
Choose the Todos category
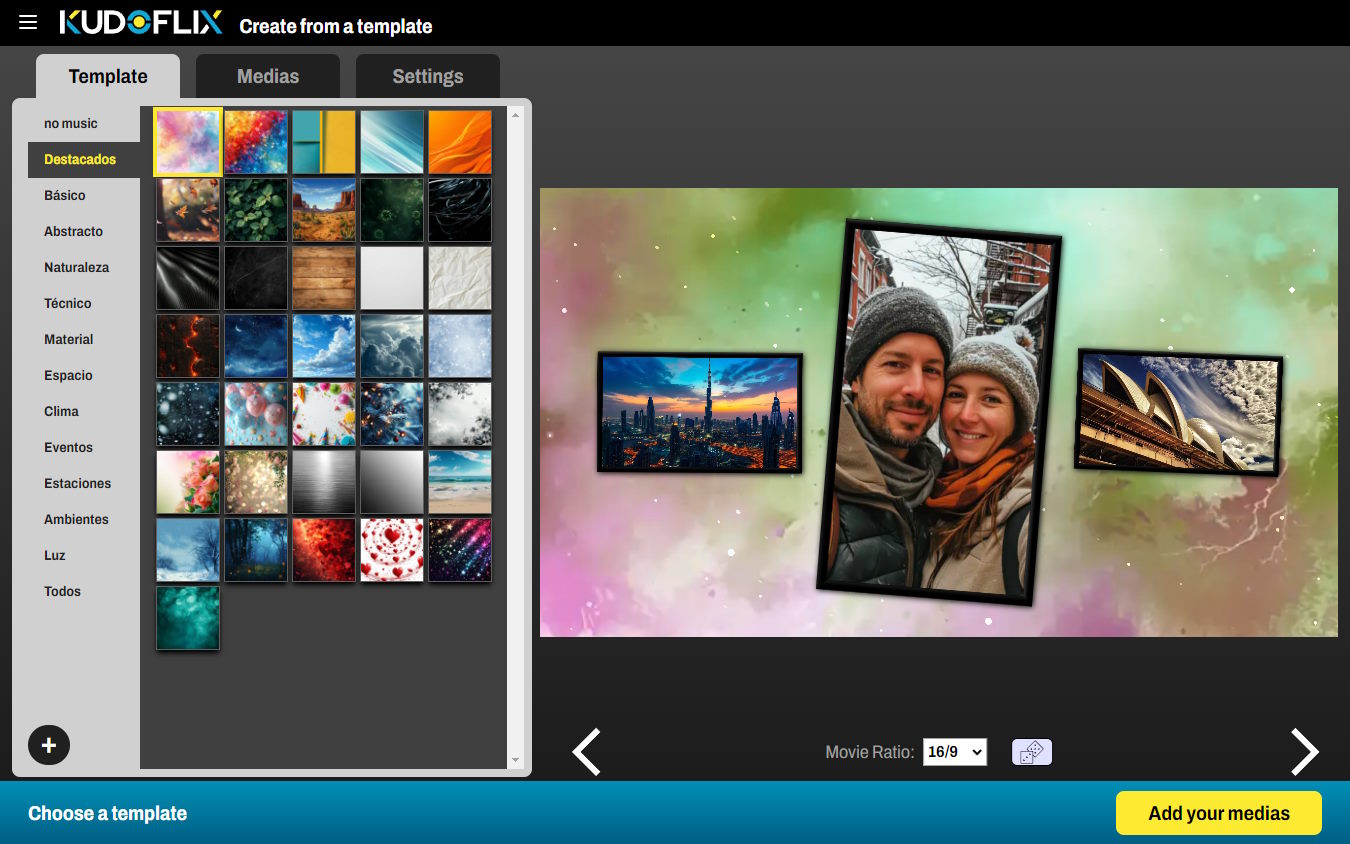pos(62,591)
